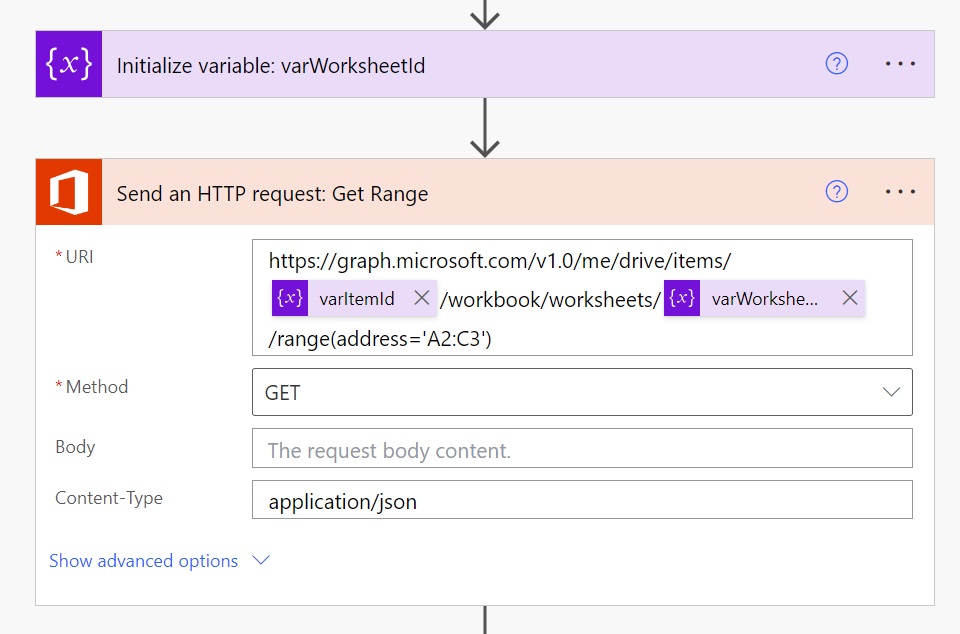Select the truncated varWorkshe... token
The height and width of the screenshot is (634, 960).
(x=764, y=298)
